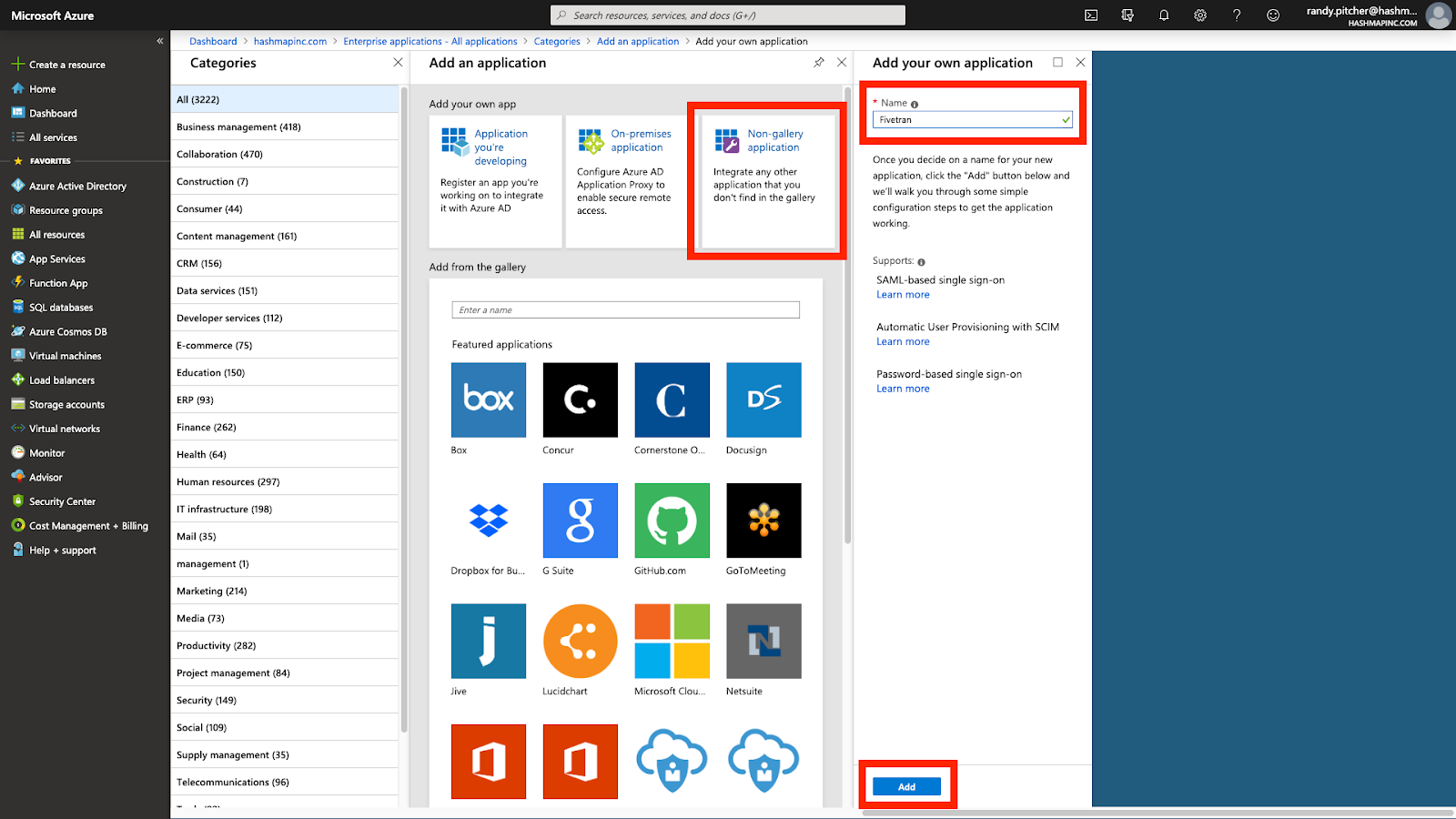This screenshot has width=1456, height=819.
Task: Click the top search resources bar
Action: pyautogui.click(x=728, y=15)
